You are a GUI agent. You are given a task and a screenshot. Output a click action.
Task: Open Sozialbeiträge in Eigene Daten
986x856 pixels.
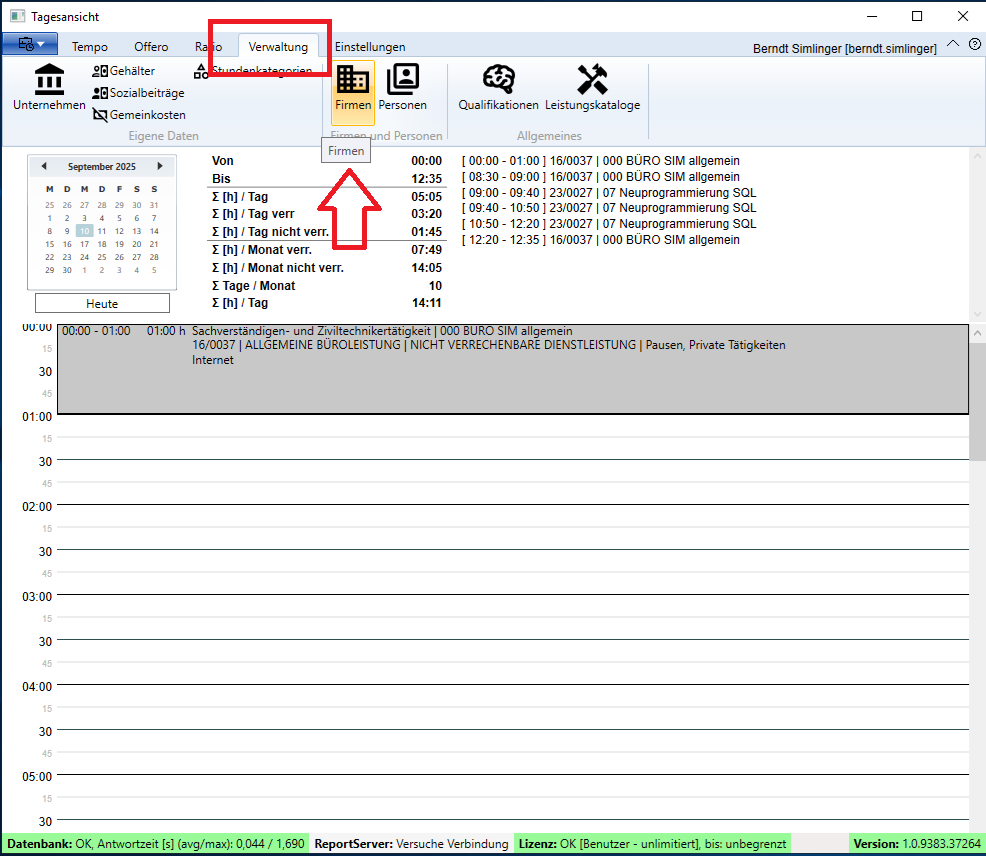click(x=138, y=93)
